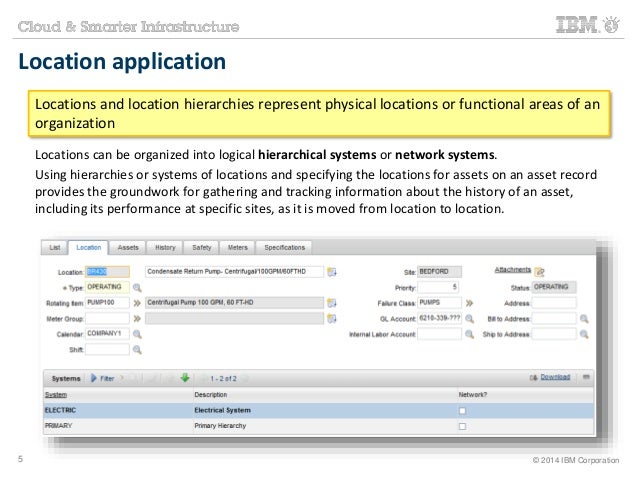Click the Filter button in Systems table

click(x=103, y=378)
